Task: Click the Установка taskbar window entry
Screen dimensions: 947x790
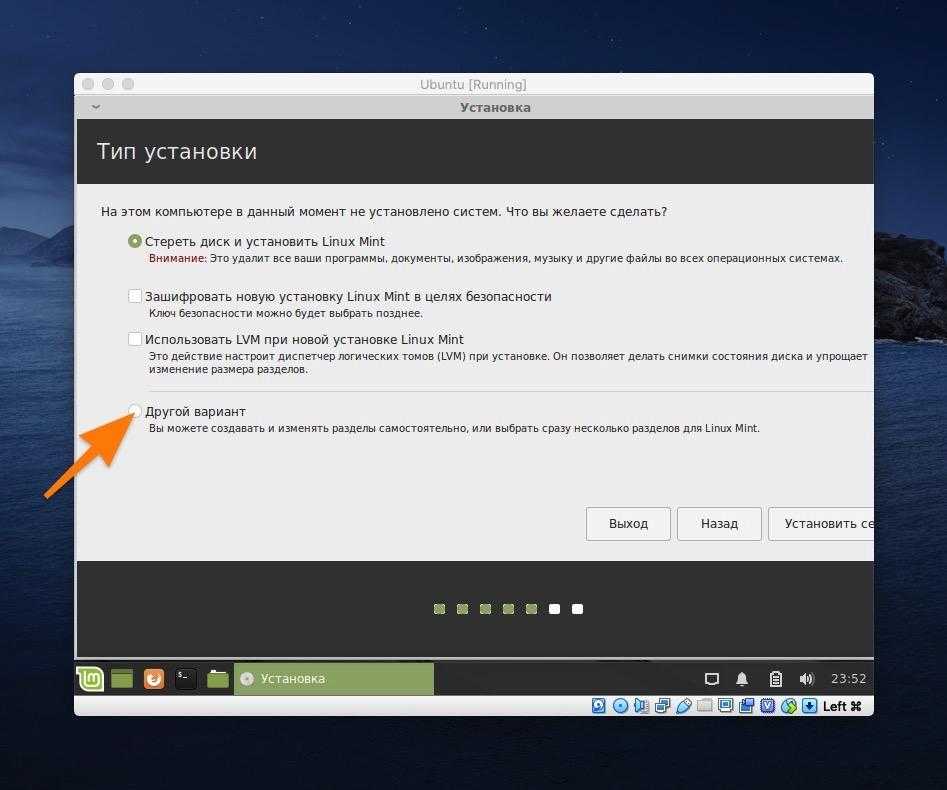Action: pos(333,679)
